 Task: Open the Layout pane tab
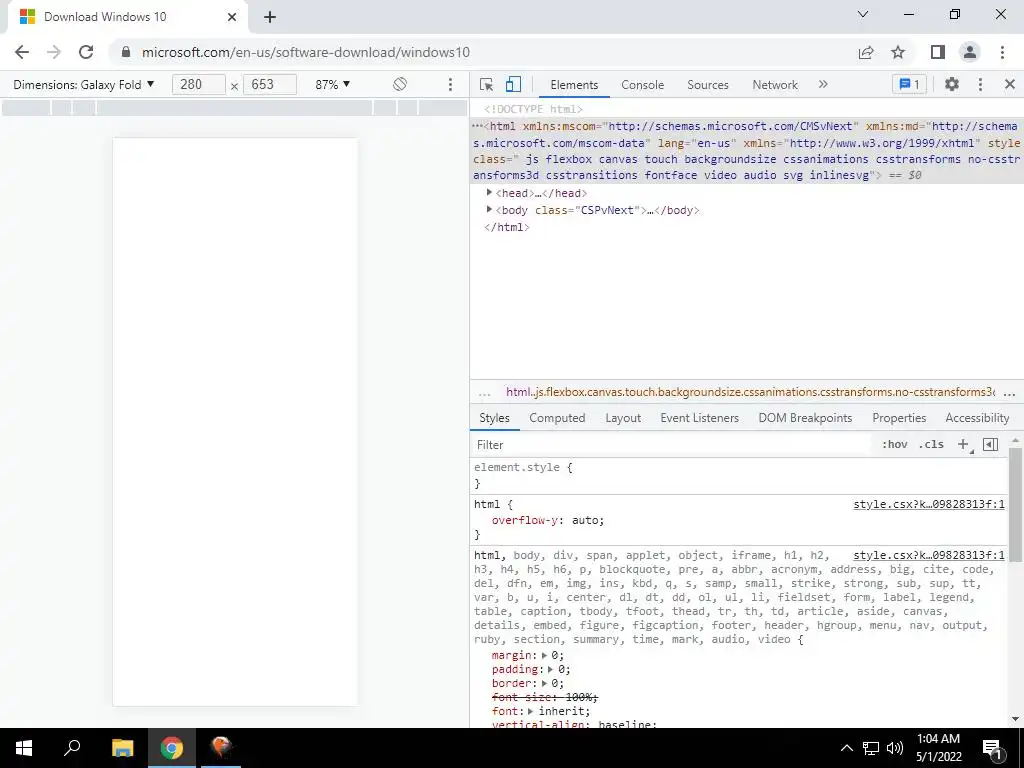pyautogui.click(x=623, y=418)
